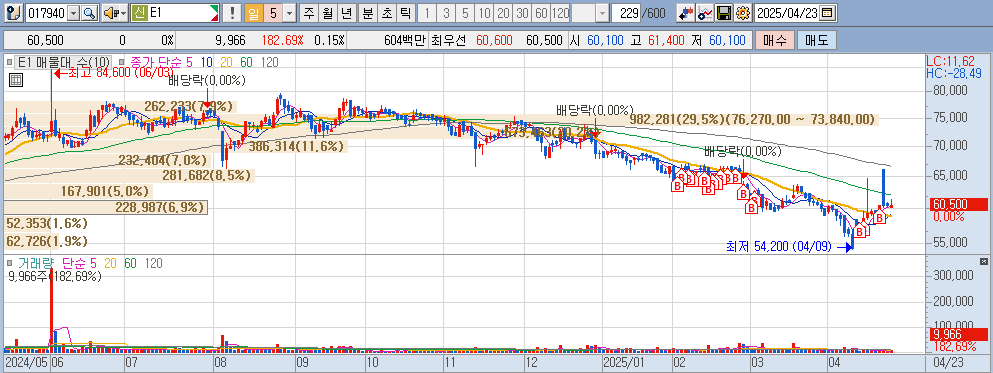Switch chart to second 초 period
This screenshot has height=373, width=993.
[x=386, y=13]
